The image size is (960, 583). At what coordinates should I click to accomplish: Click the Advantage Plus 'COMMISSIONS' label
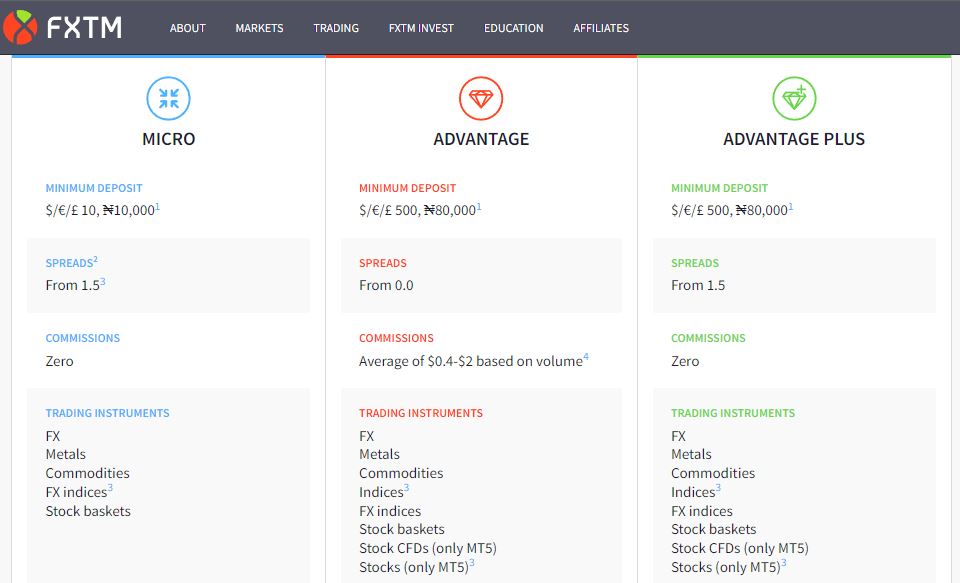pos(708,338)
